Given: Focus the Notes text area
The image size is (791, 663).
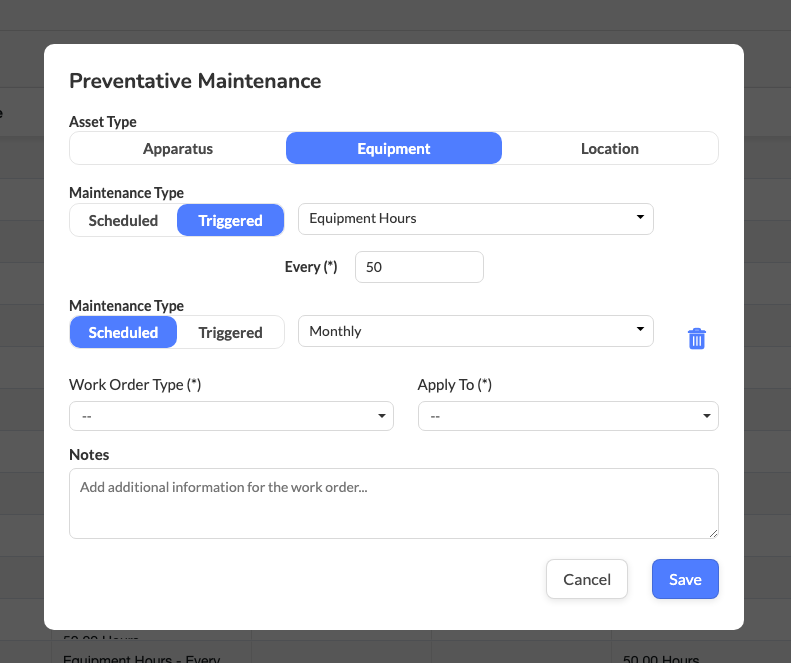Looking at the screenshot, I should point(393,503).
